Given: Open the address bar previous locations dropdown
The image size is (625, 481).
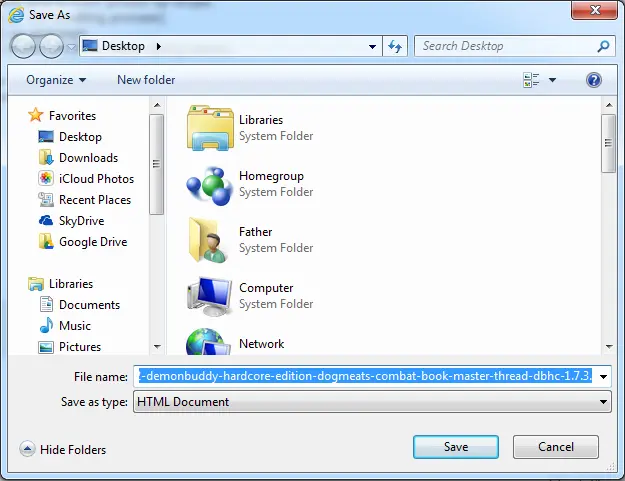Looking at the screenshot, I should [372, 46].
